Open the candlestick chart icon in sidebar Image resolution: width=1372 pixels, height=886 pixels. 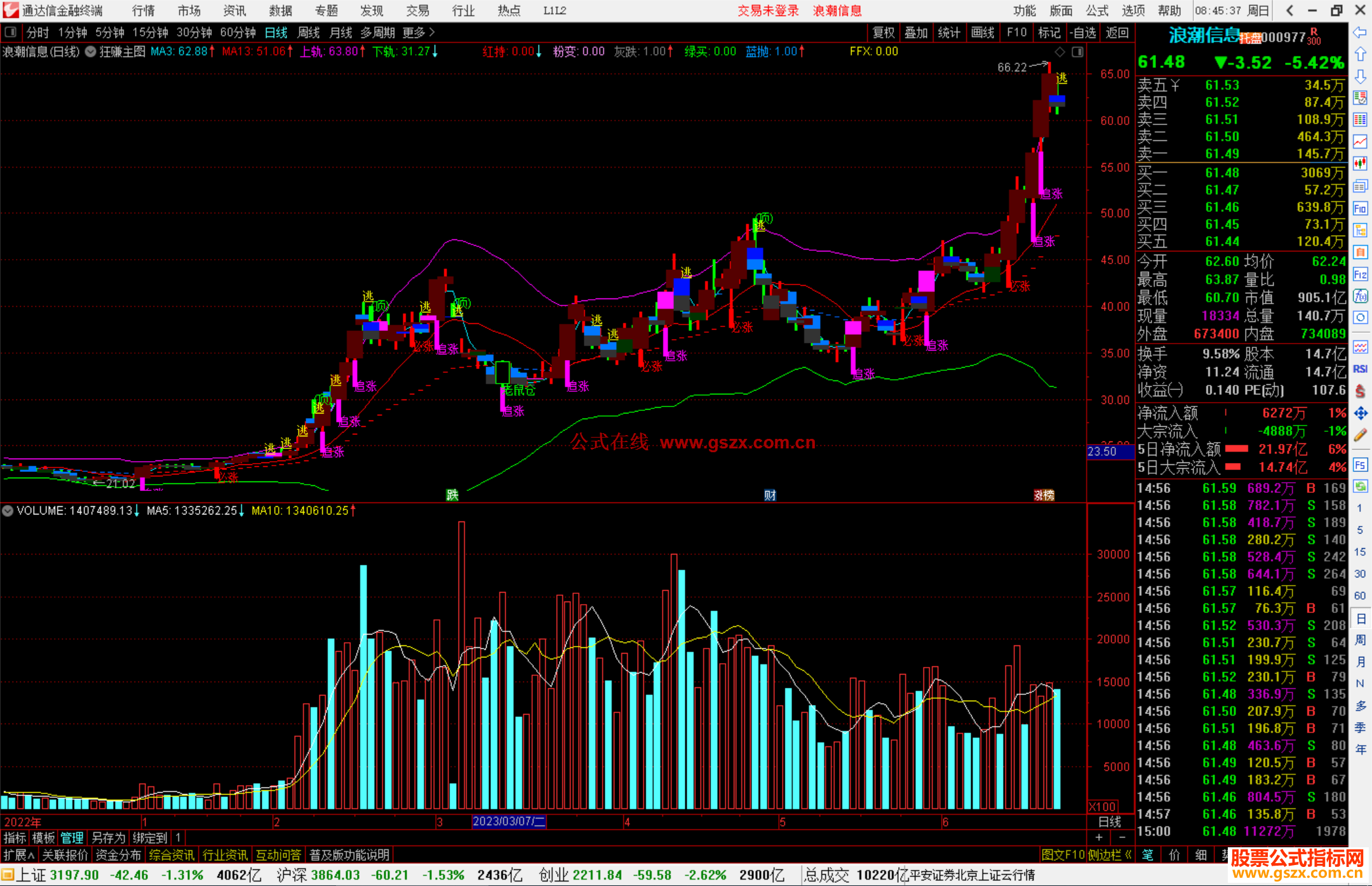point(1360,164)
